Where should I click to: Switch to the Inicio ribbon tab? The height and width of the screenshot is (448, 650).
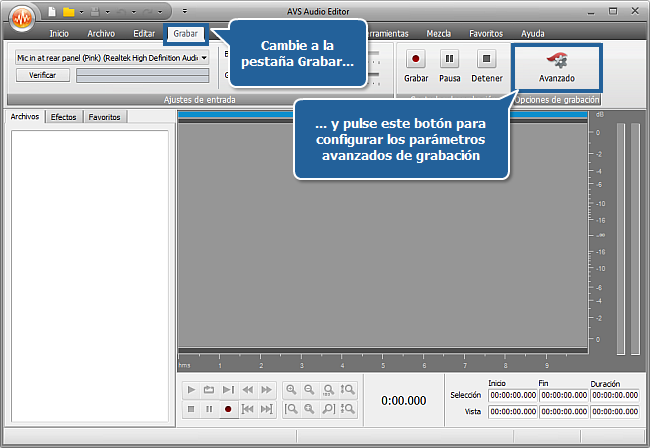[x=59, y=34]
